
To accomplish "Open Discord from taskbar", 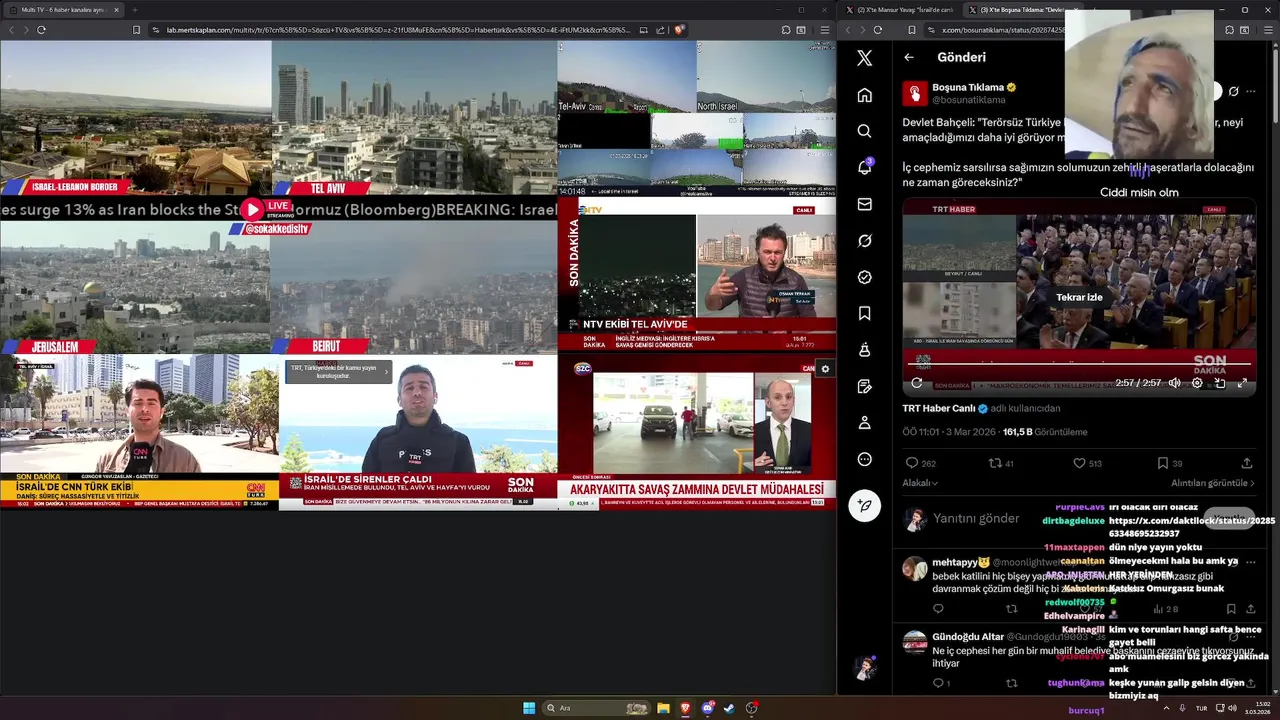I will (x=708, y=708).
